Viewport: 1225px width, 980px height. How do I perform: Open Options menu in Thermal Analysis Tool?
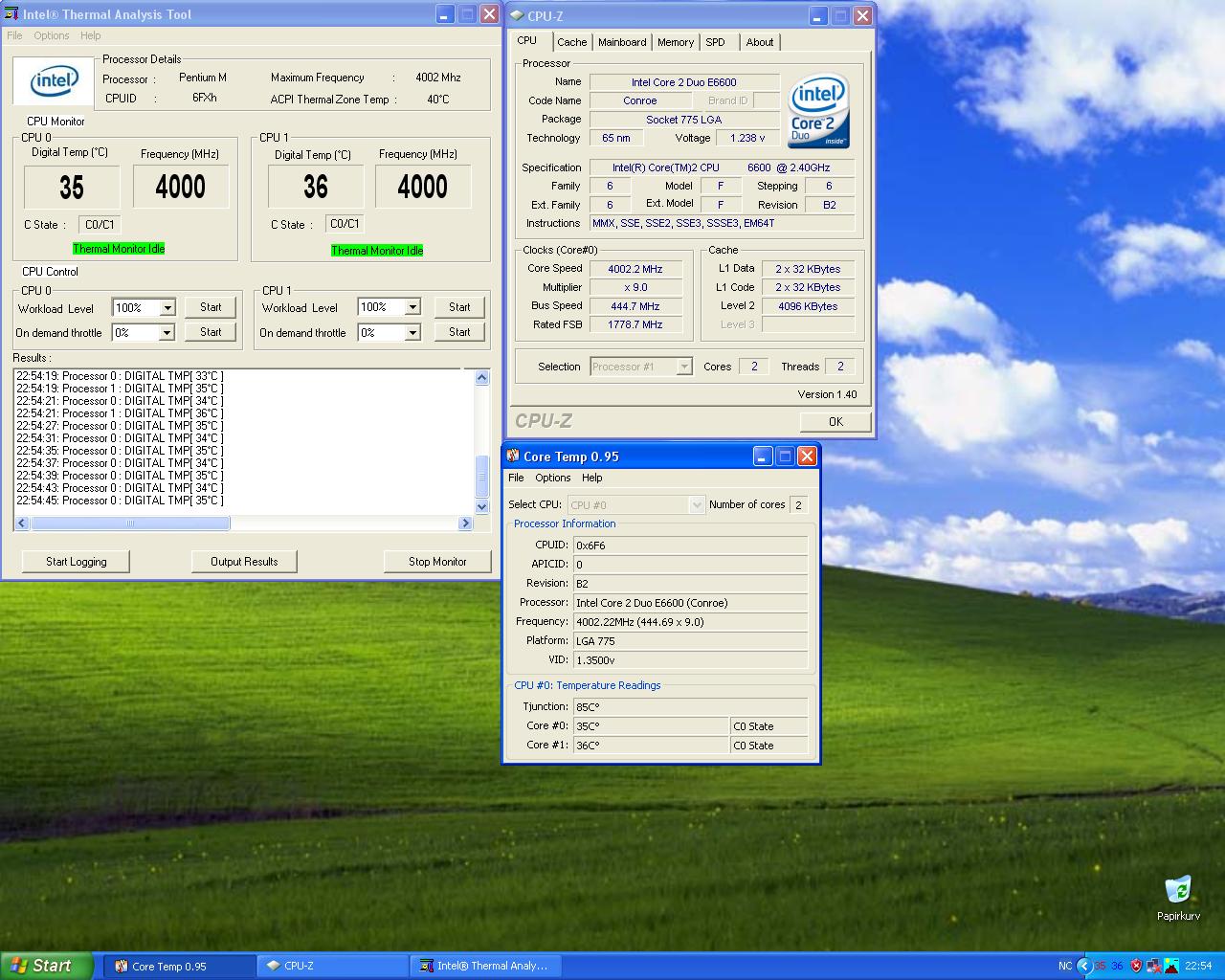tap(52, 35)
